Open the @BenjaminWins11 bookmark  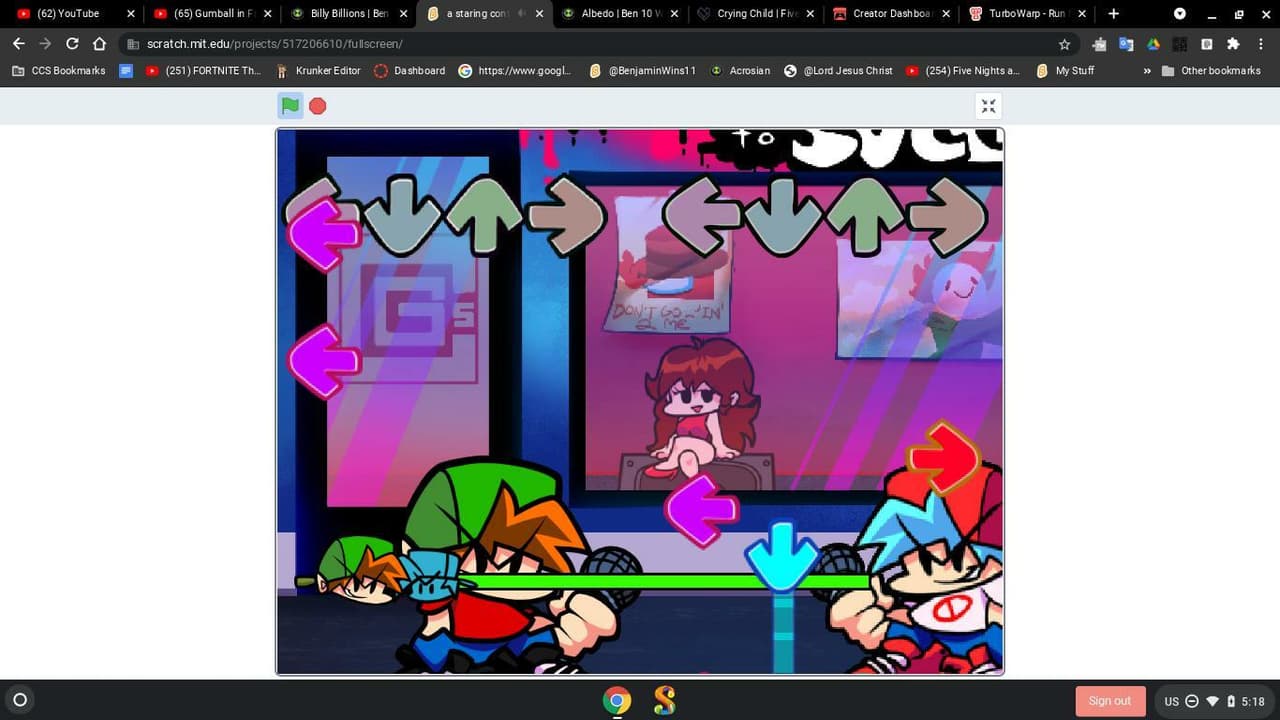(641, 71)
